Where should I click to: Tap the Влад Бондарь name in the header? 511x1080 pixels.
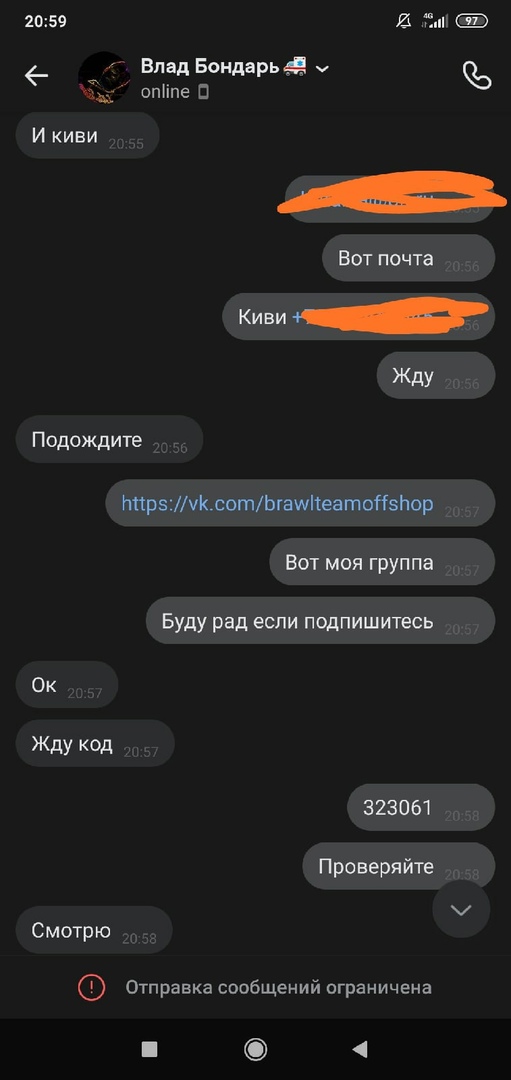[210, 67]
